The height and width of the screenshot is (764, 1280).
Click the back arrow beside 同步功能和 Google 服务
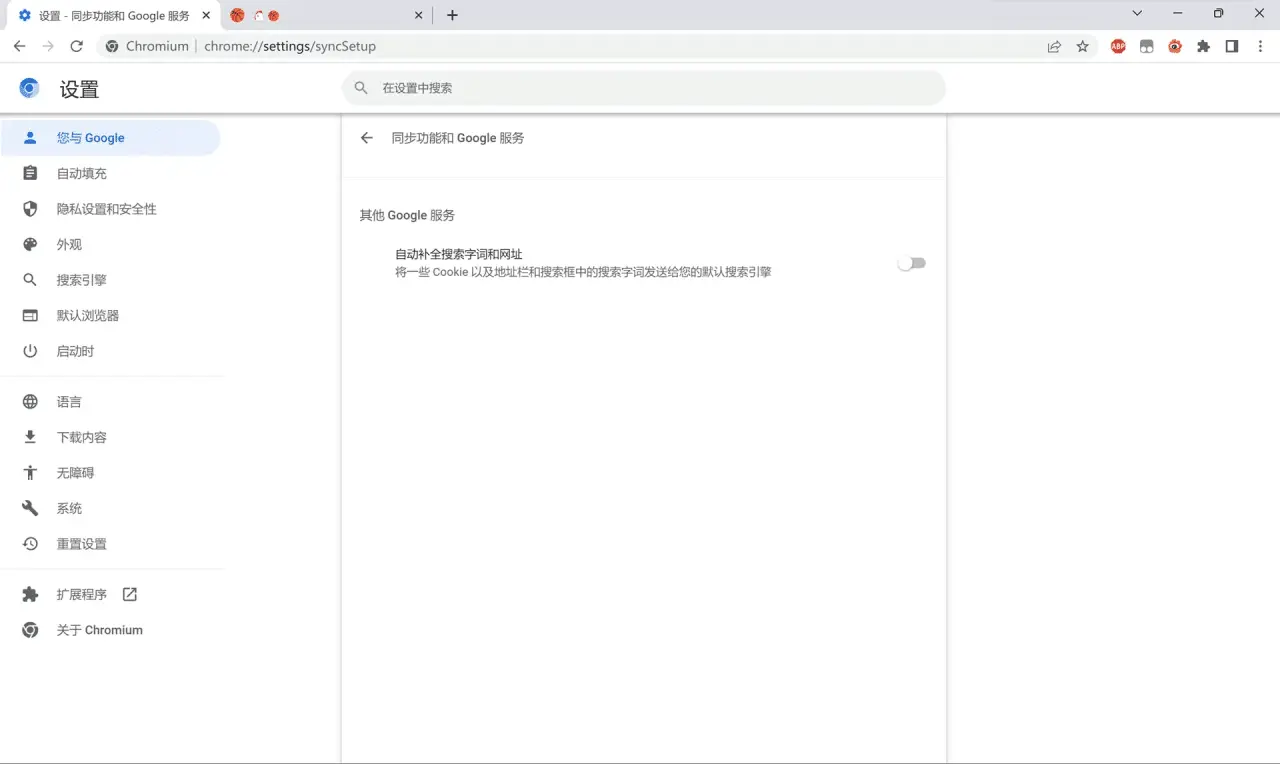pos(367,138)
